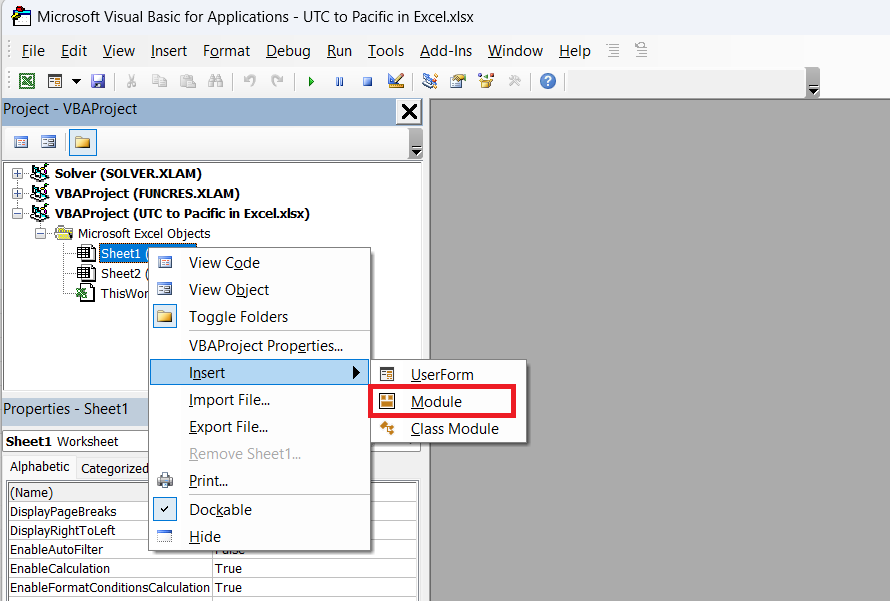
Task: Save the workbook using the floppy disk icon
Action: (x=98, y=81)
